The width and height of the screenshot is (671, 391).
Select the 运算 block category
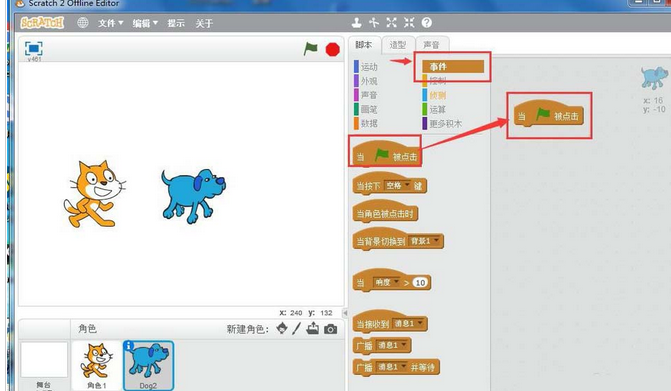tap(434, 109)
